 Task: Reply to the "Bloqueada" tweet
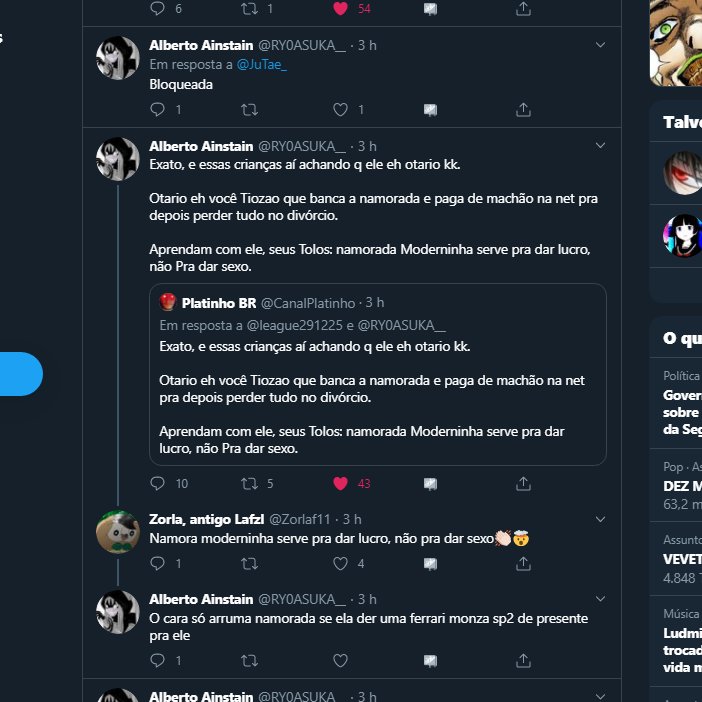point(158,109)
